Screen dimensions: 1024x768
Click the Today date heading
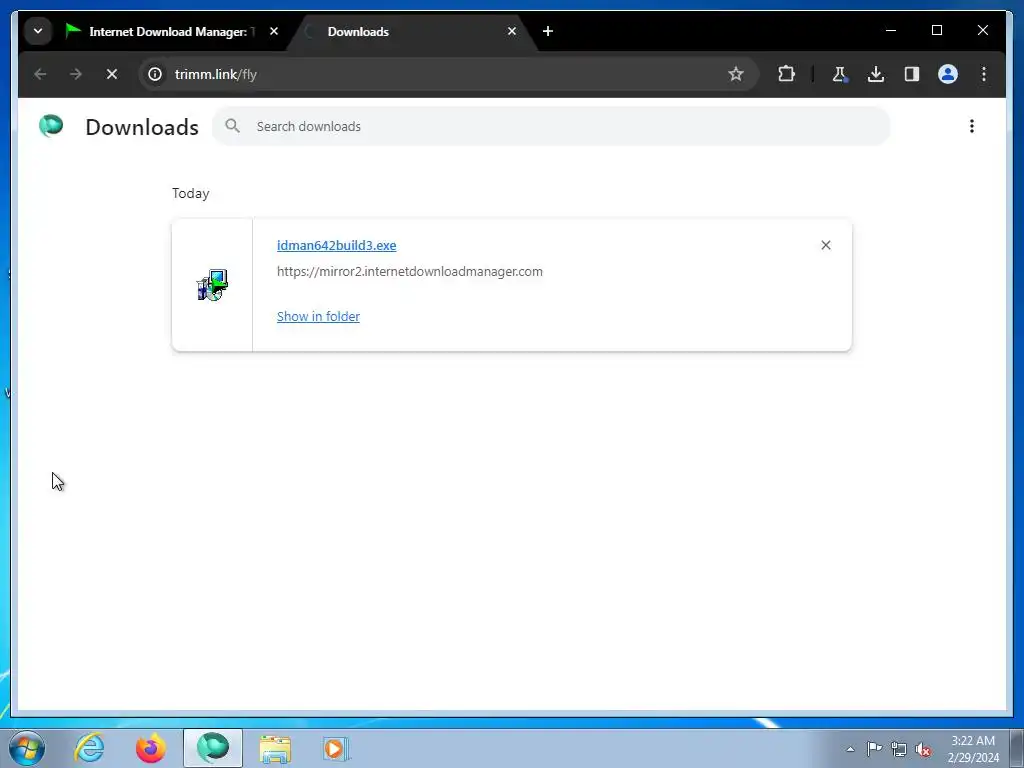coord(191,194)
